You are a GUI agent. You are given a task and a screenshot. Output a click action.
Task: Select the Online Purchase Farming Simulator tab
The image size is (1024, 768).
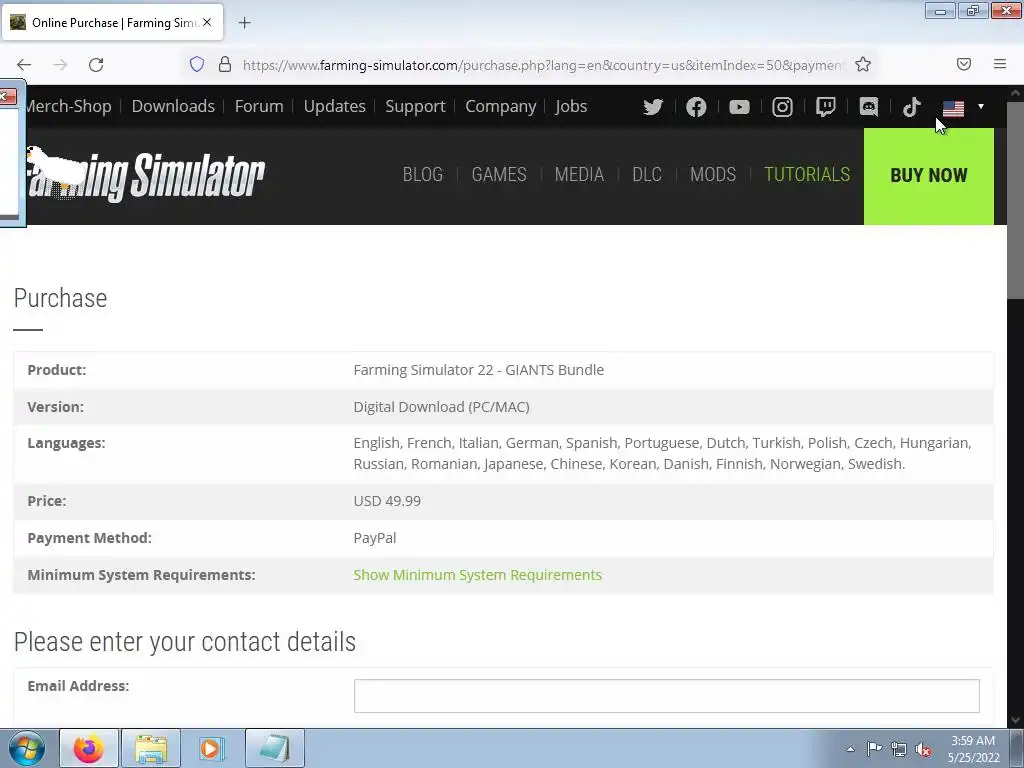click(112, 22)
